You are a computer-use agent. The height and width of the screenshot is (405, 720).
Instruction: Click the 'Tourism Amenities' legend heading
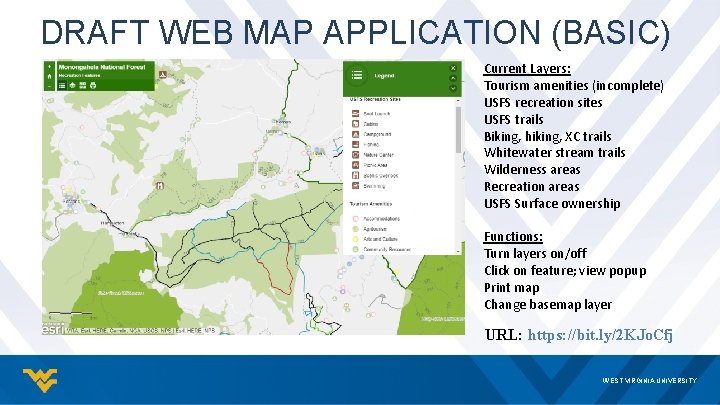(371, 204)
